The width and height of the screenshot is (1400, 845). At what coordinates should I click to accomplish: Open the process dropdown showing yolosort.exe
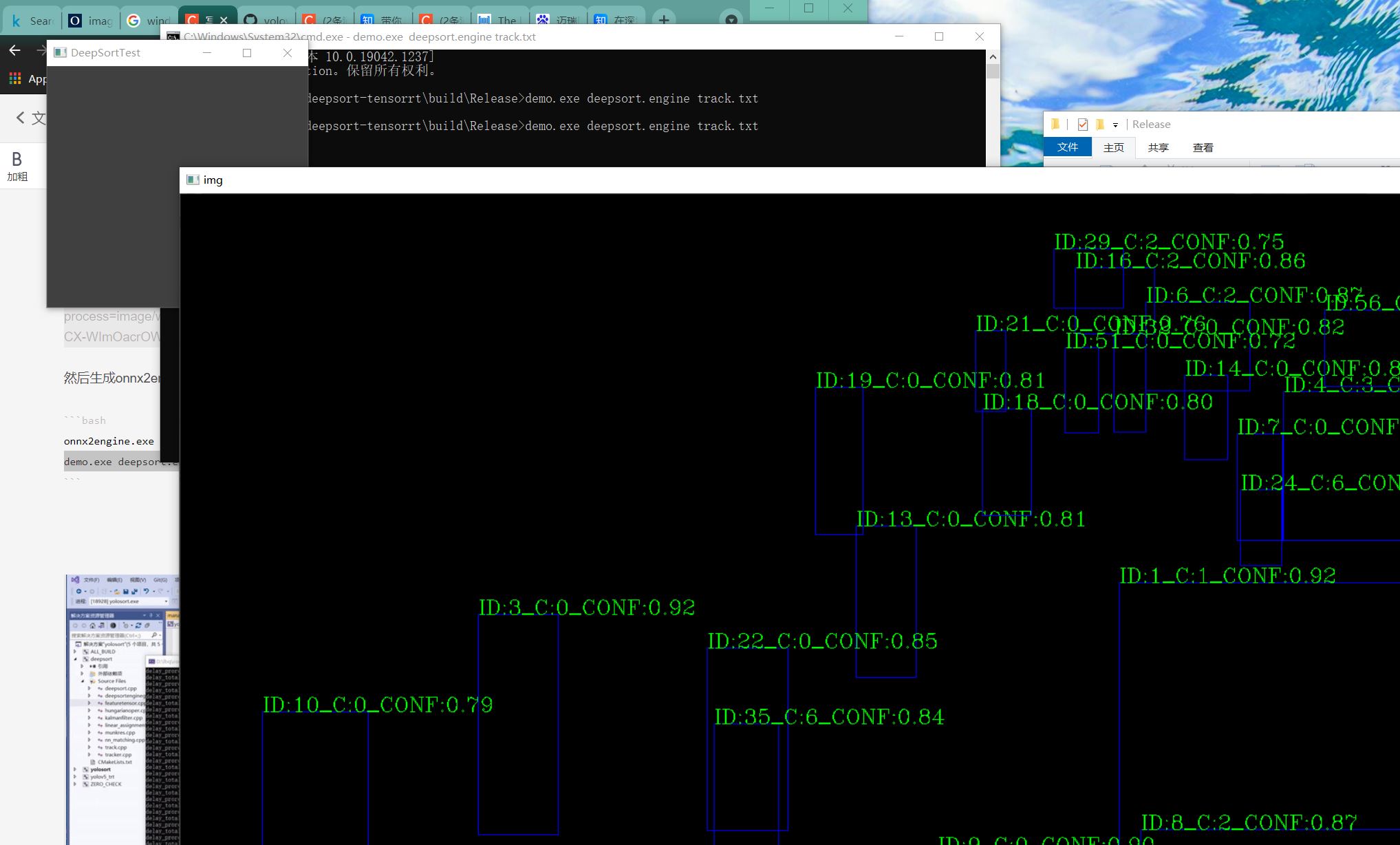point(166,601)
